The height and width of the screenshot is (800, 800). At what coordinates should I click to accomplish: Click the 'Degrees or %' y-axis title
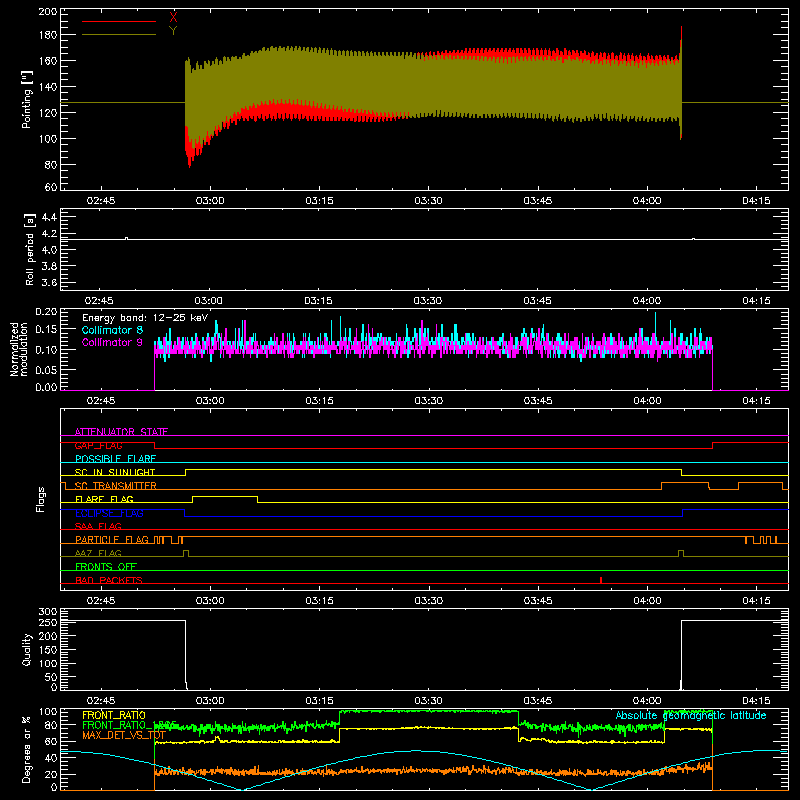tap(27, 749)
